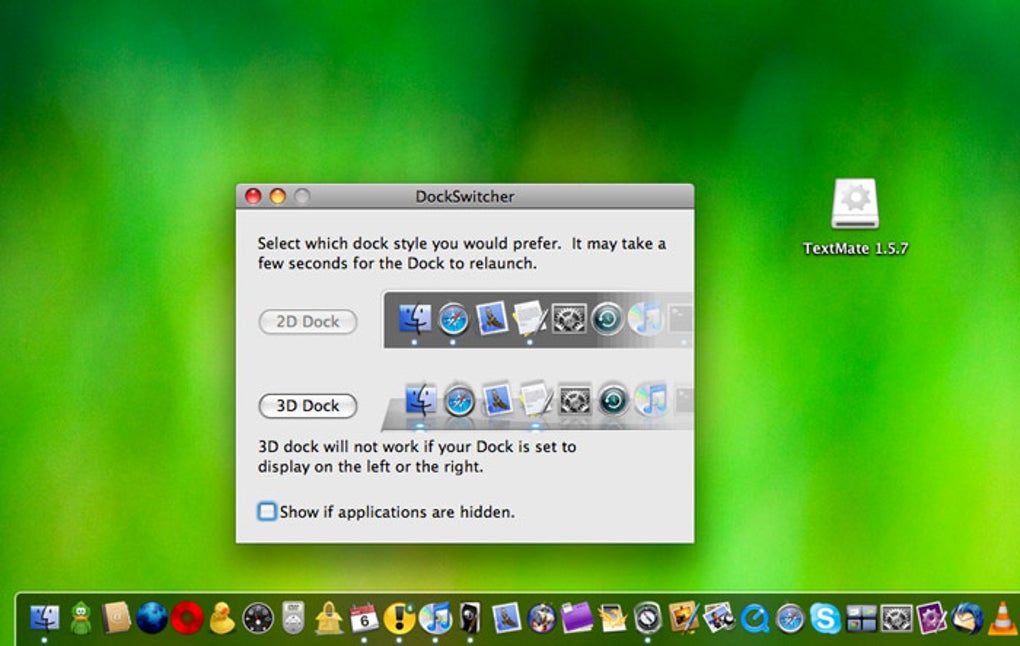Open Address Book from the Dock

click(116, 618)
